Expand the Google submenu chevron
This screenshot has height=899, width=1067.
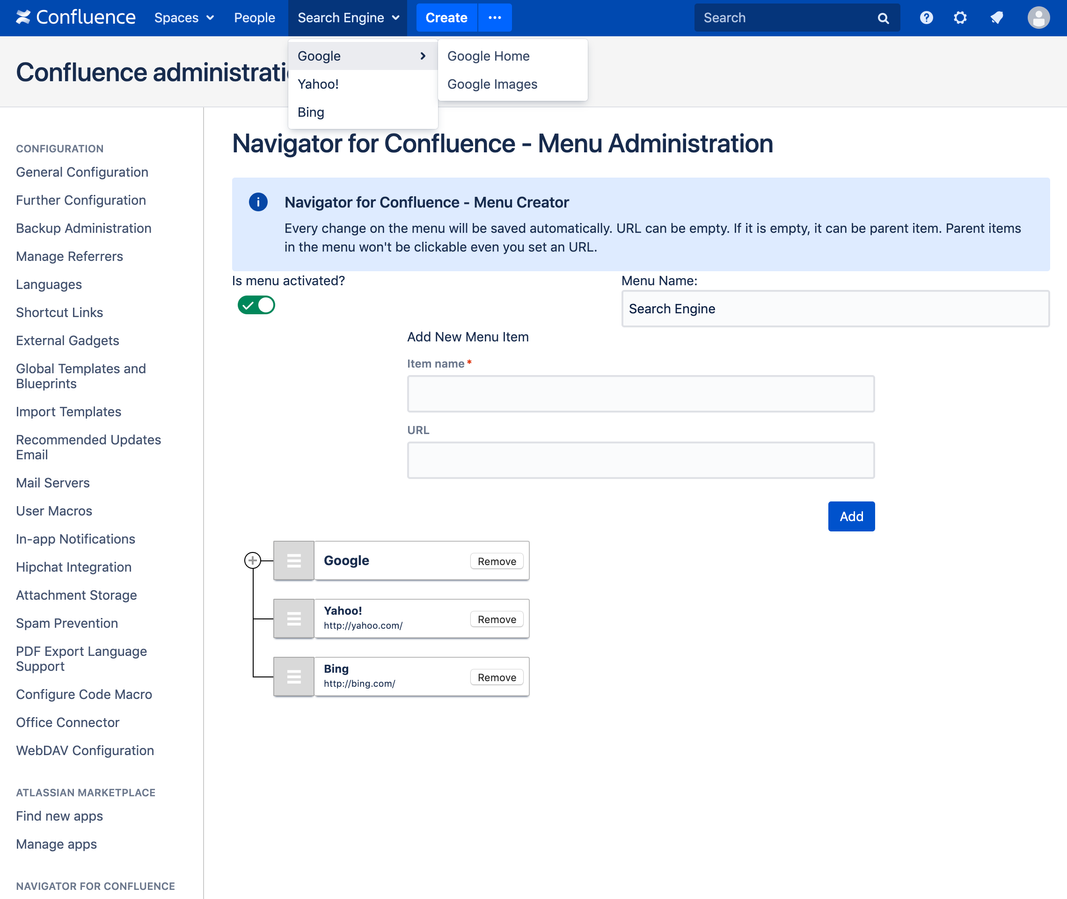click(423, 56)
